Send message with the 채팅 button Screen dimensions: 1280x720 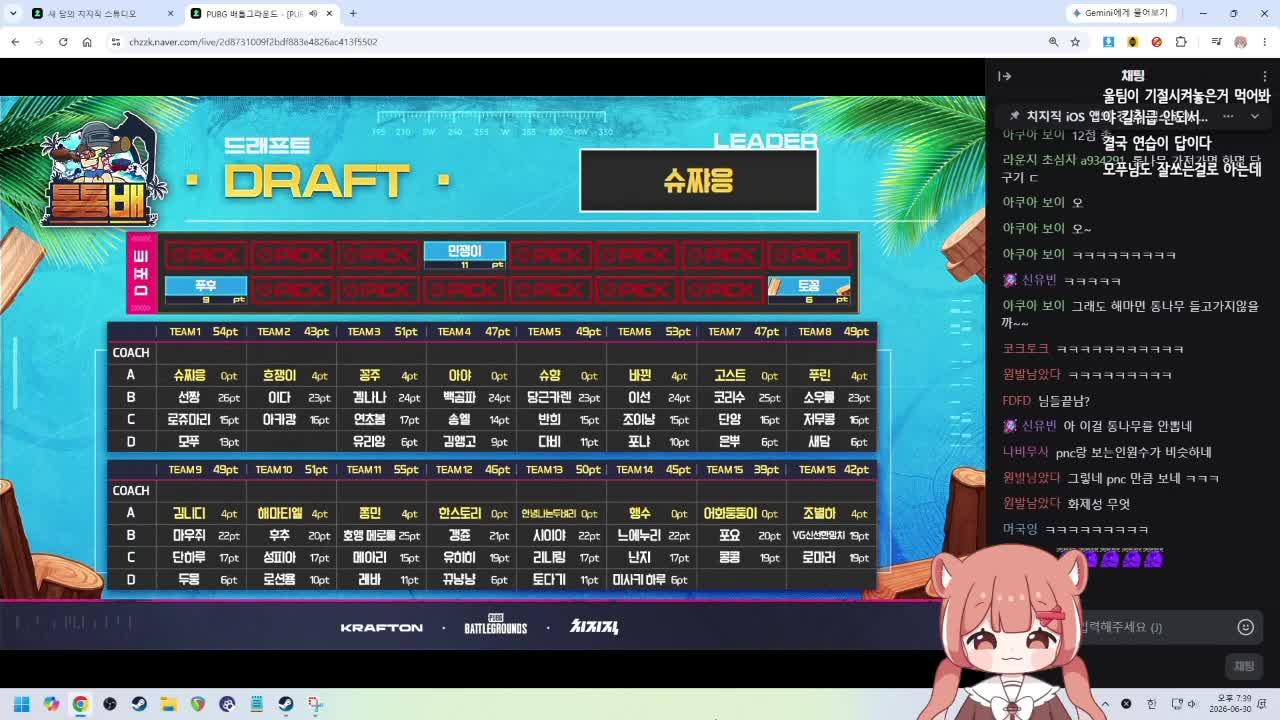1244,666
